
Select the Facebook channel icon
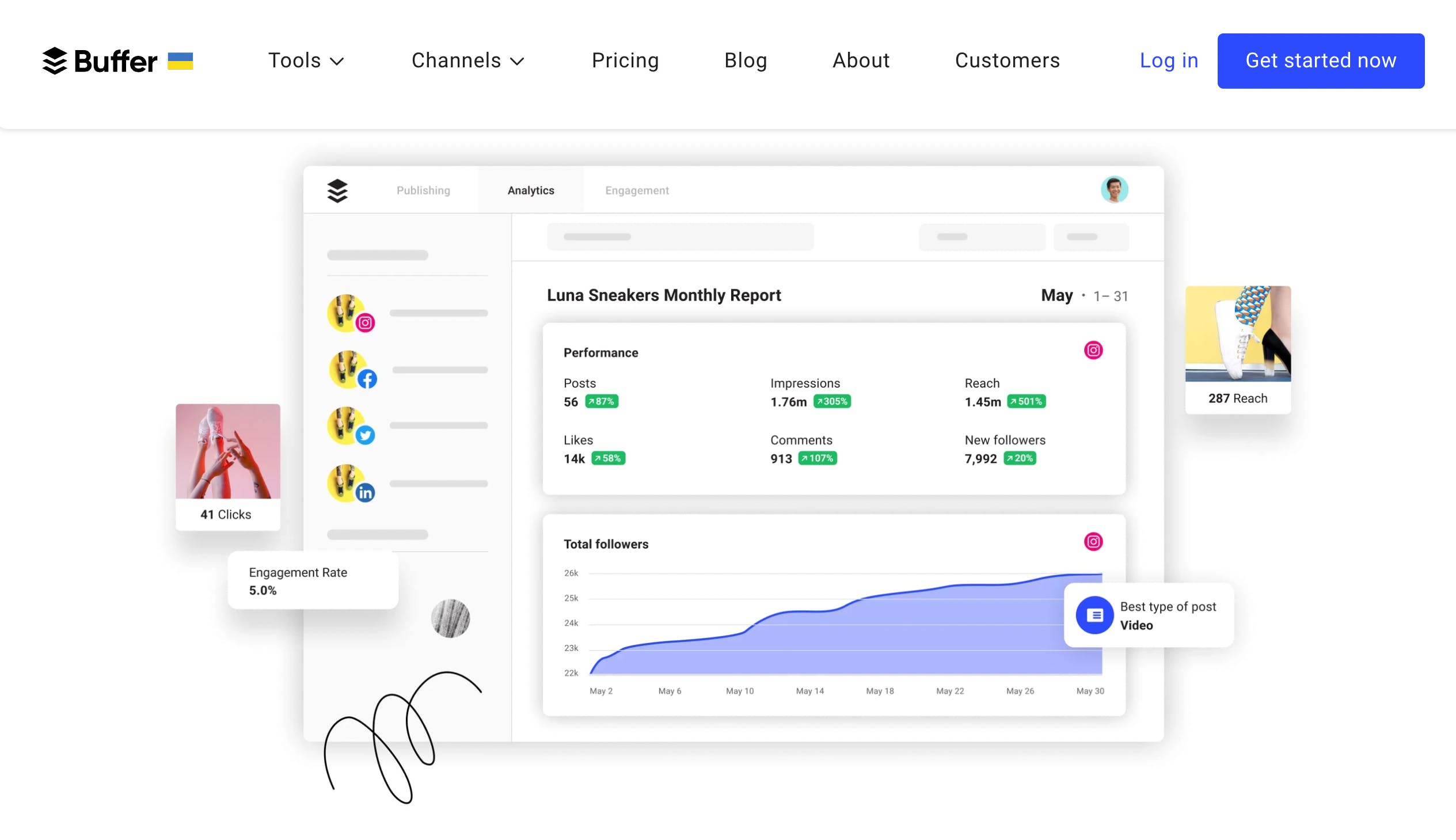tap(366, 379)
